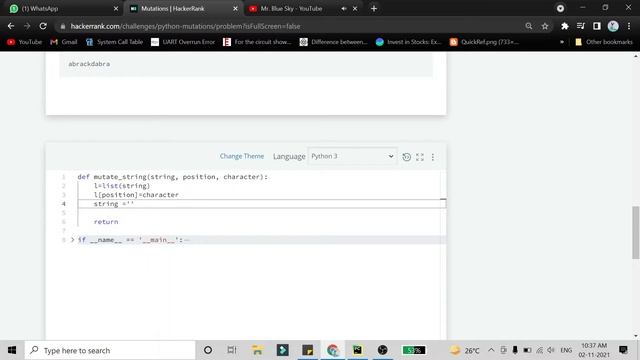Open the System Call Table bookmark
Image resolution: width=640 pixels, height=360 pixels.
[115, 42]
